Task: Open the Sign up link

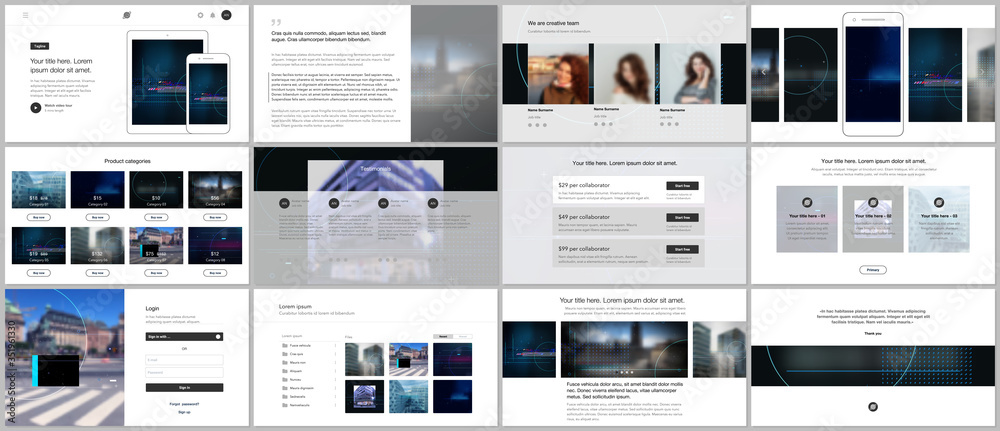Action: (x=184, y=412)
